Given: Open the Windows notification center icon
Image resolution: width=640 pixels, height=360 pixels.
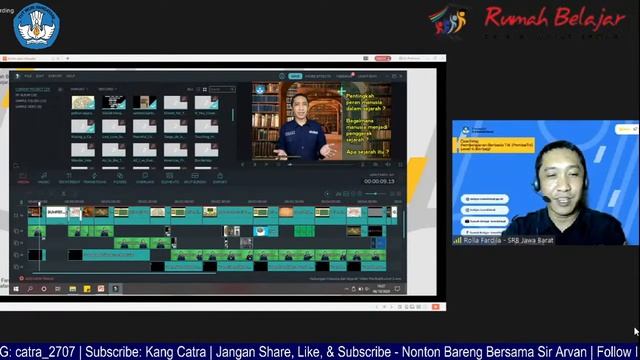Looking at the screenshot, I should pos(397,289).
